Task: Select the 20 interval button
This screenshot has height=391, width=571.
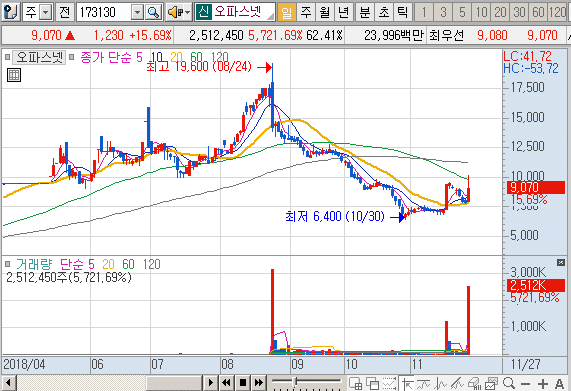Action: 500,12
